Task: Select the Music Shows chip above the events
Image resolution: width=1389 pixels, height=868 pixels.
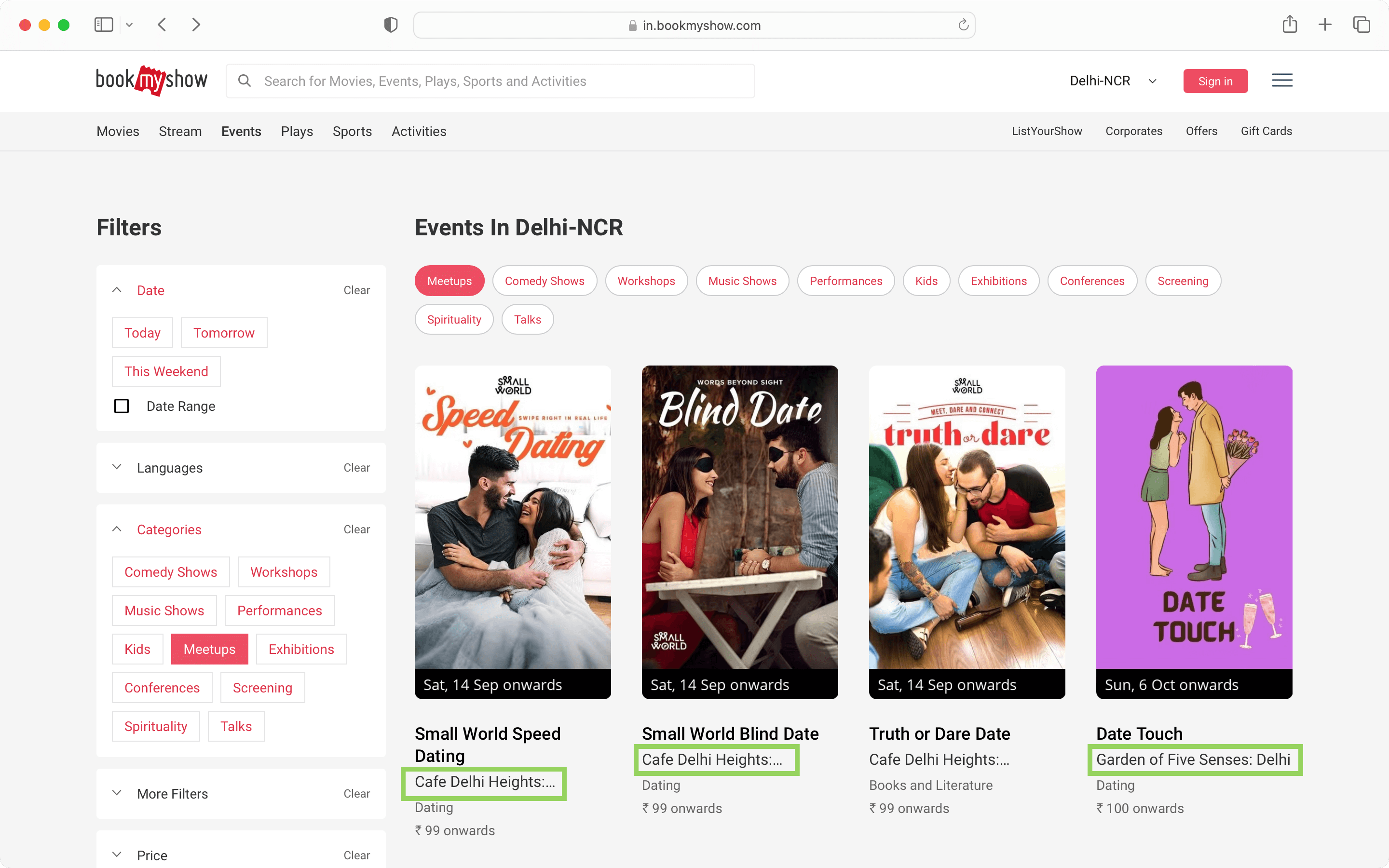Action: point(742,281)
